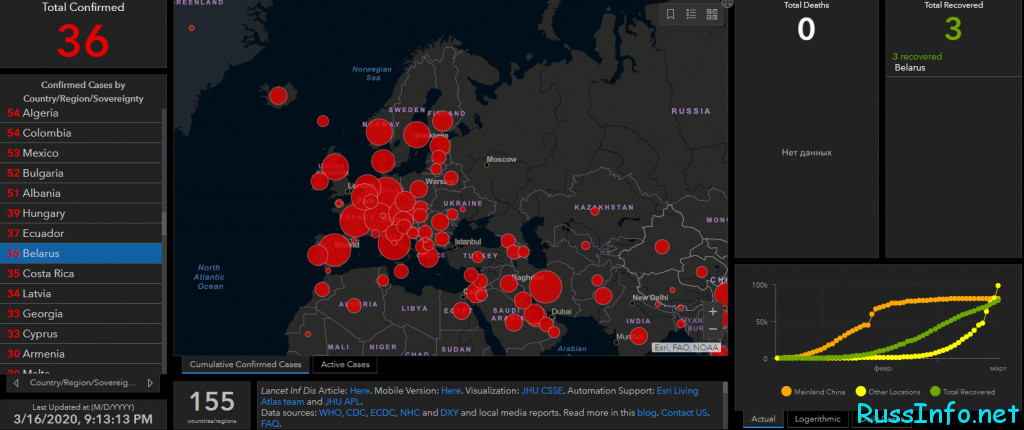The height and width of the screenshot is (430, 1024).
Task: Zoom out with the map minus button
Action: coord(712,329)
